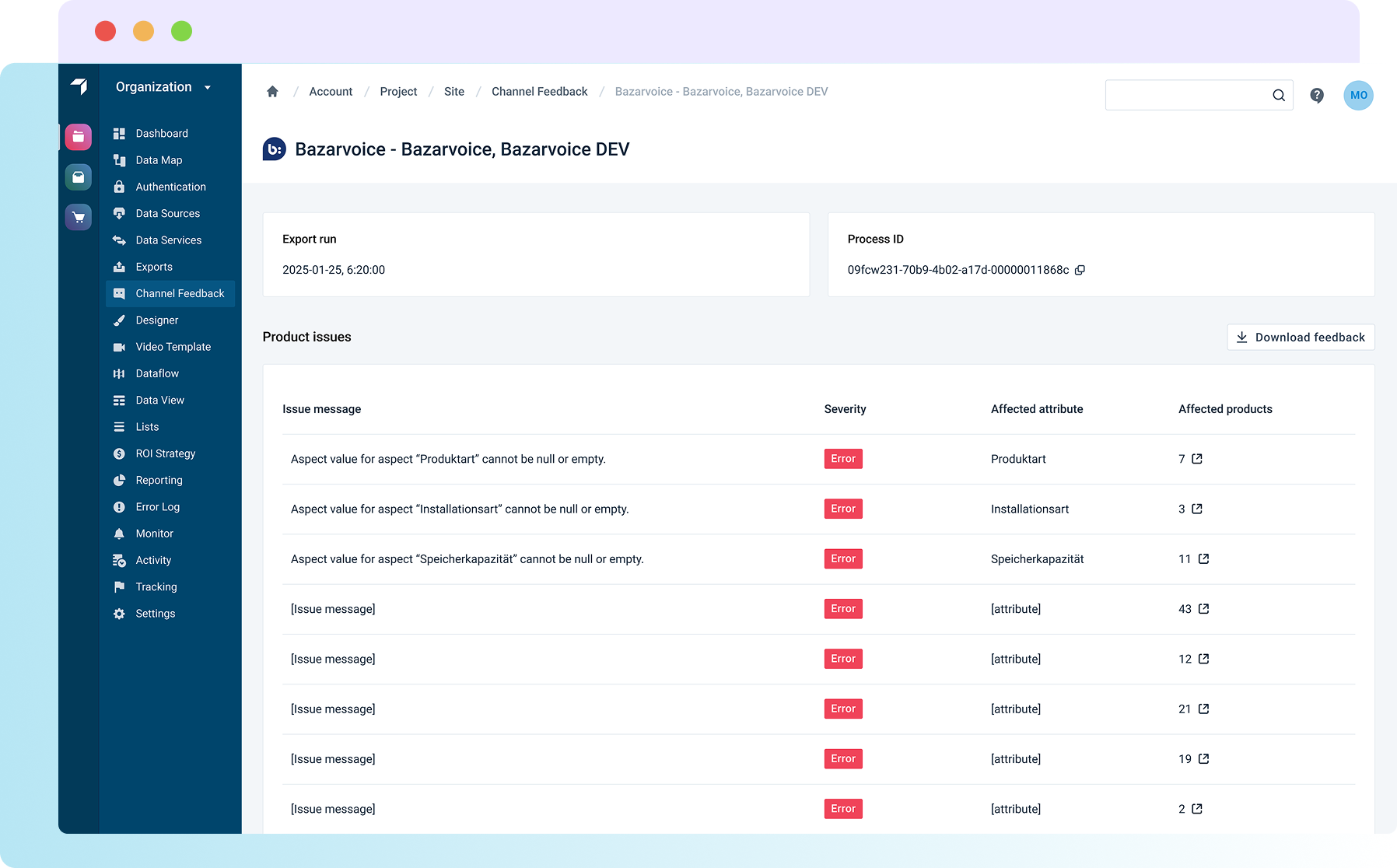Select Data Services in the sidebar
The image size is (1397, 868).
tap(170, 240)
